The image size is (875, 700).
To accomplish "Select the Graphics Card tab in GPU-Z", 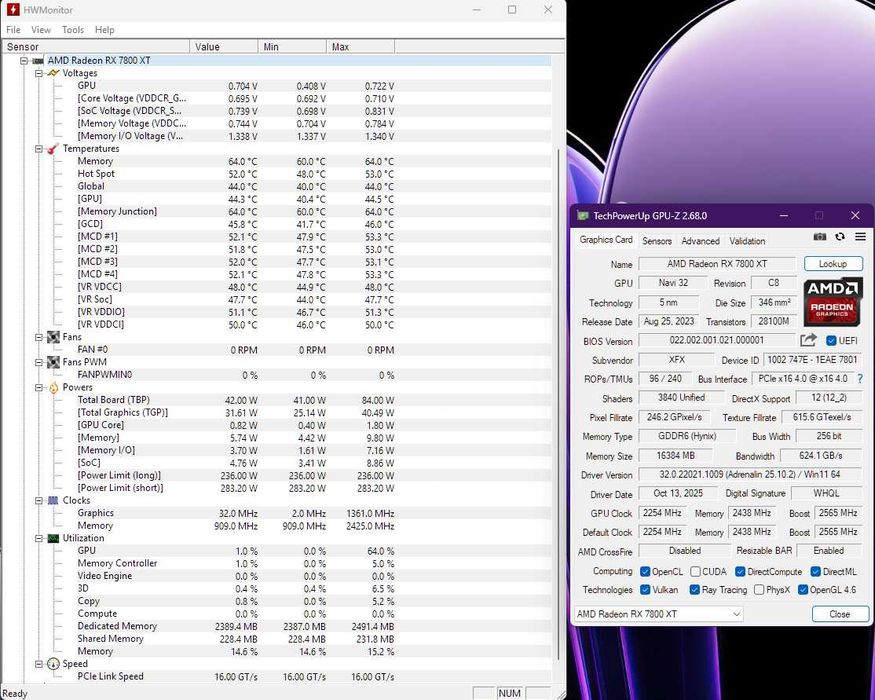I will [606, 239].
